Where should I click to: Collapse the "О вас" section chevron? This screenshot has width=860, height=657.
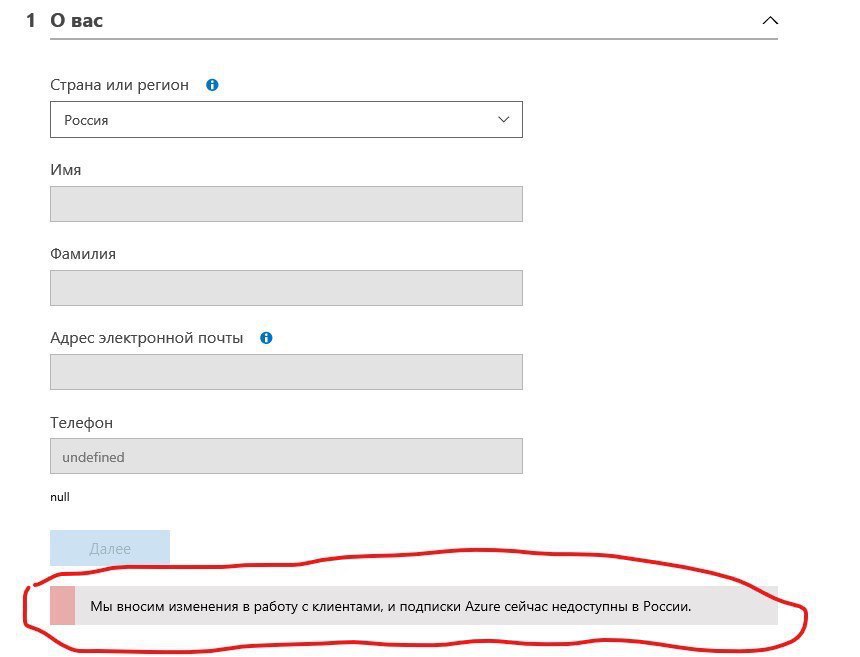[770, 21]
